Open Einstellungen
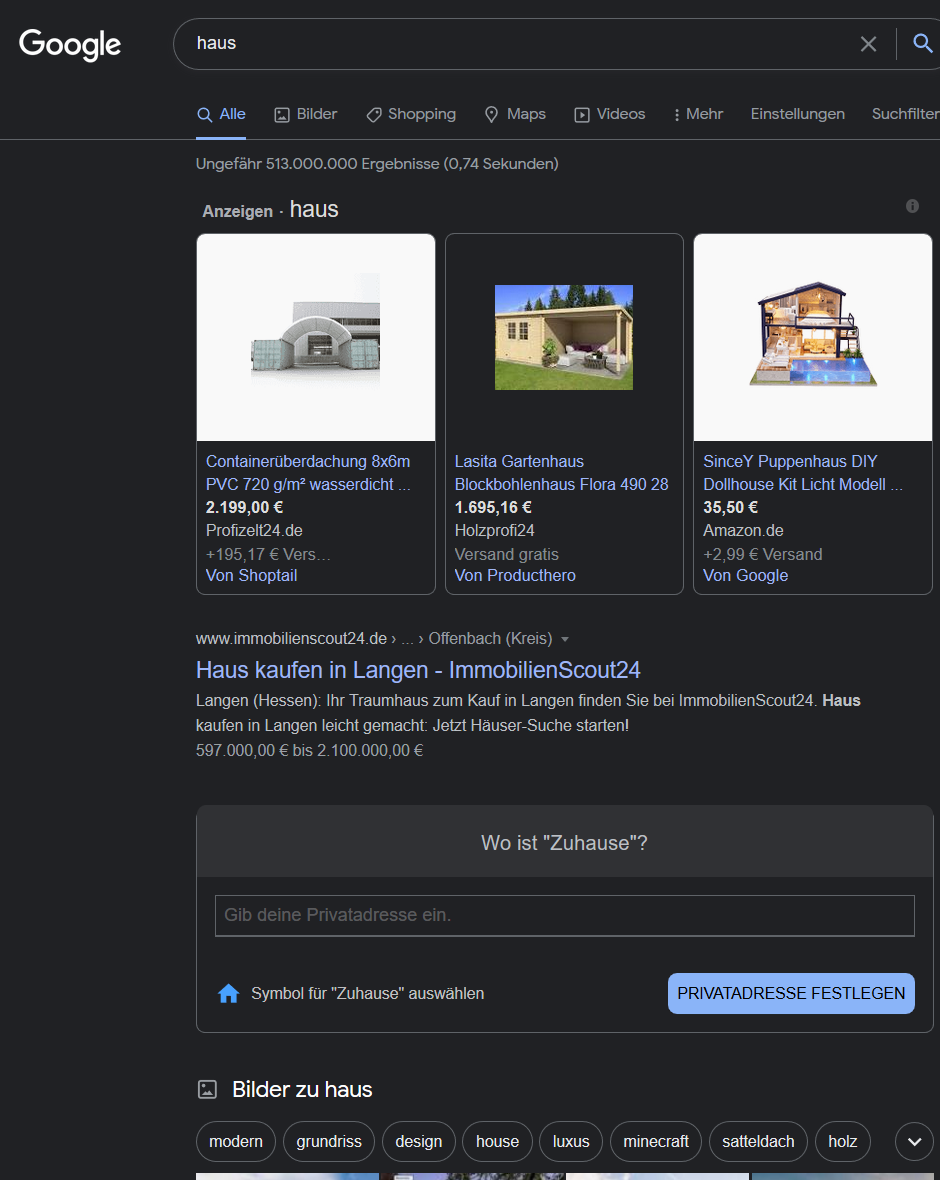The image size is (940, 1180). click(x=797, y=114)
